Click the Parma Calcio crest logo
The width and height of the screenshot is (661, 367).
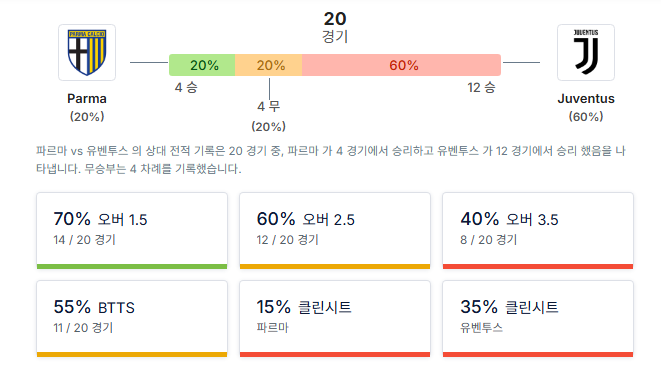point(87,52)
